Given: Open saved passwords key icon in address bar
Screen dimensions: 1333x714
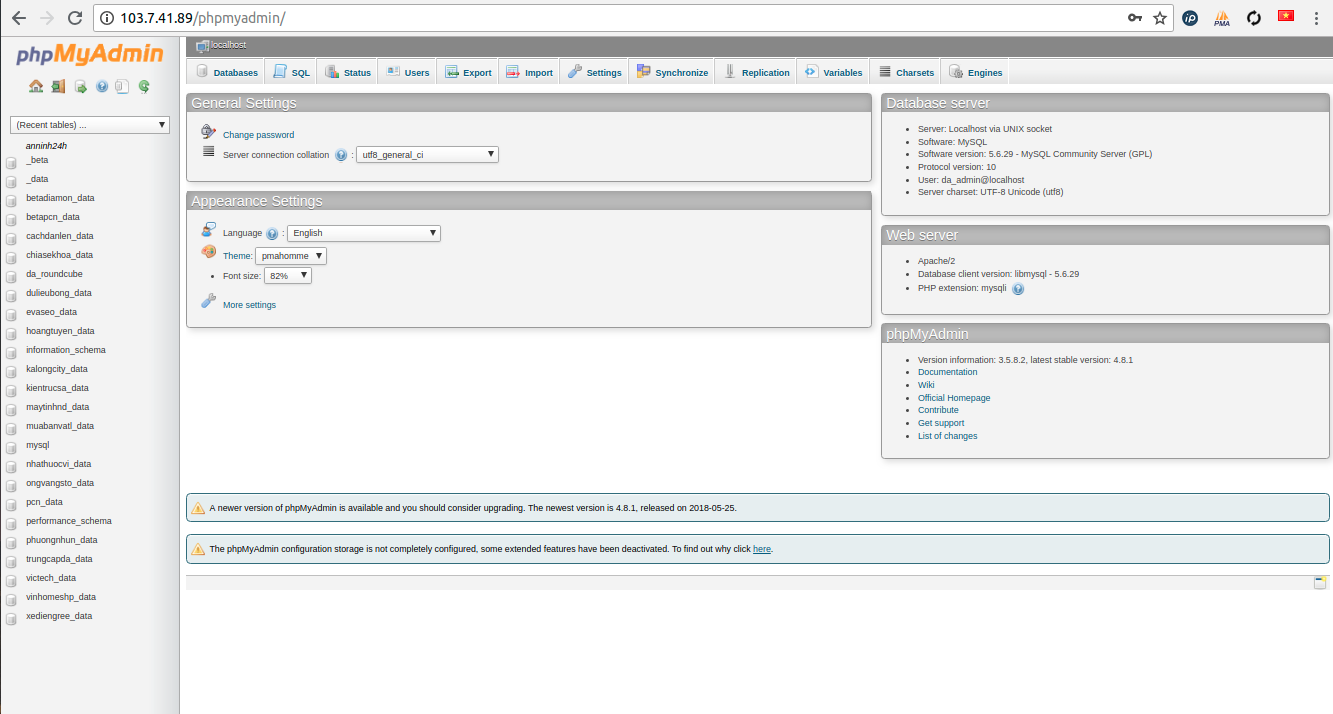Looking at the screenshot, I should pos(1135,18).
